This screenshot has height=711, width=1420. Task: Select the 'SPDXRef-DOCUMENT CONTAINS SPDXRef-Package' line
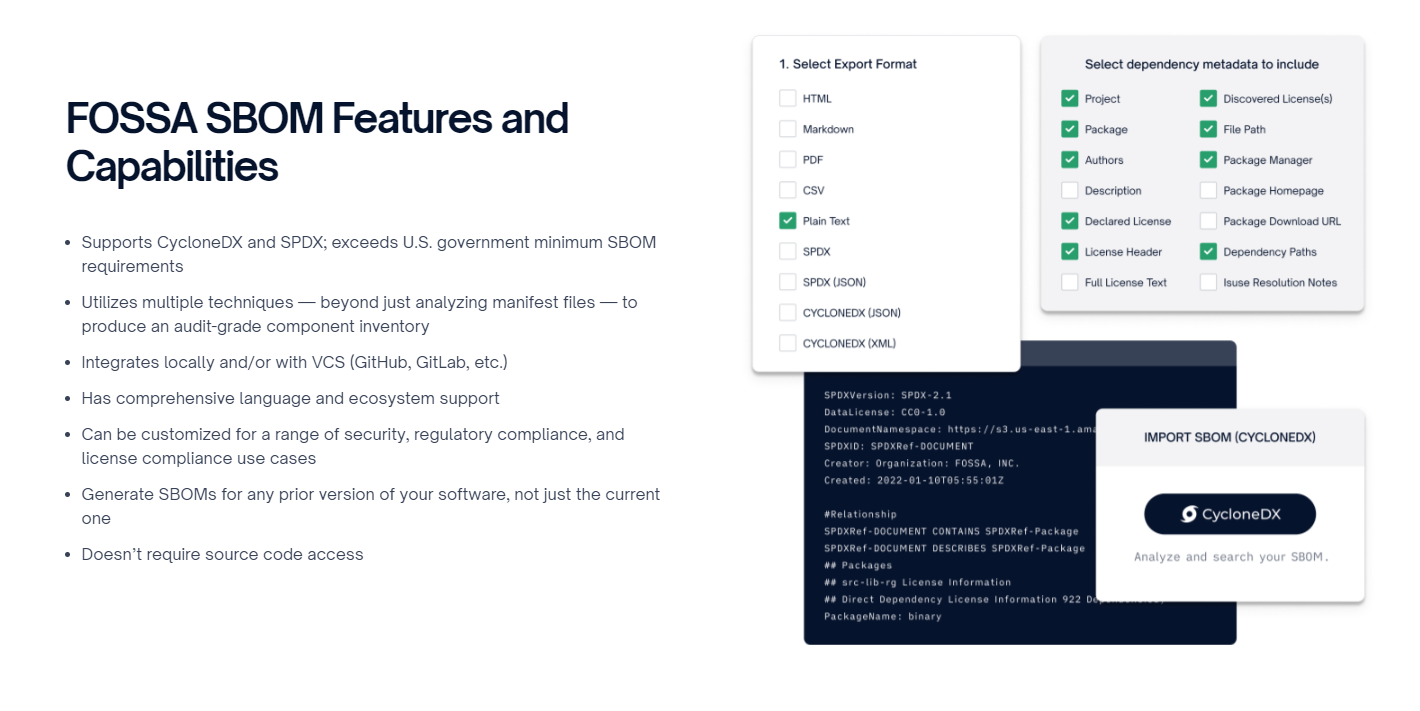point(951,531)
